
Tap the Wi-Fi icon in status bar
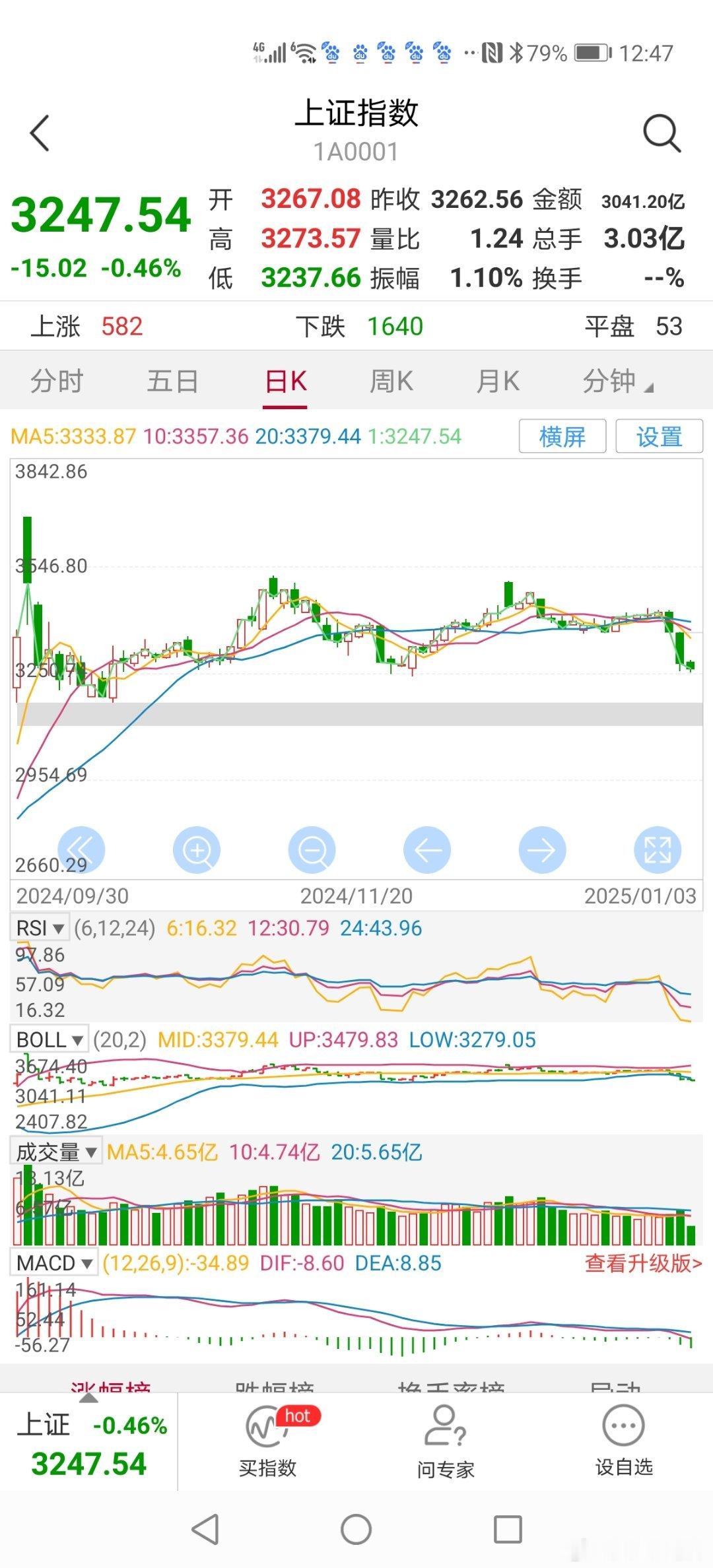(305, 53)
